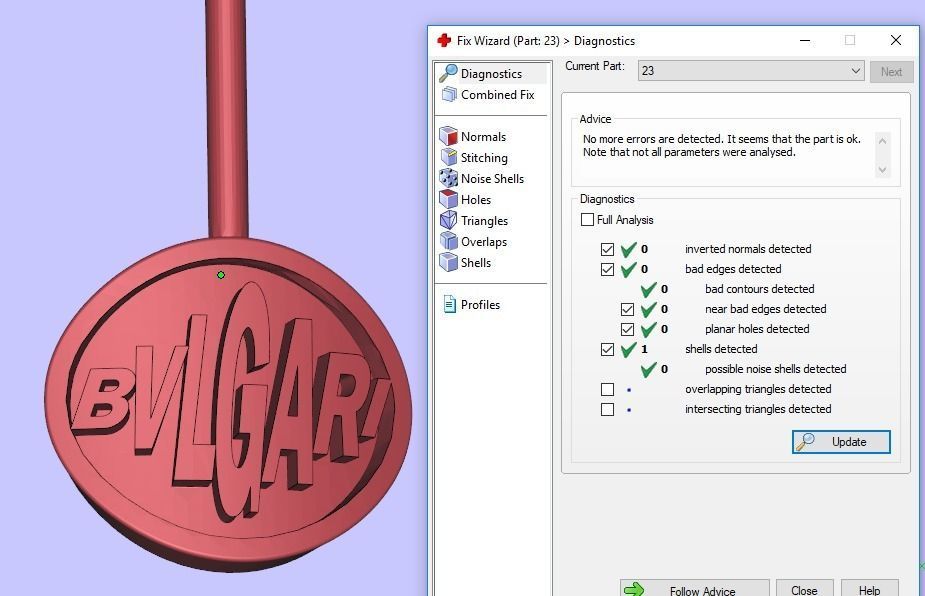Enable overlapping triangles detected checkbox
The image size is (925, 596).
(x=607, y=389)
